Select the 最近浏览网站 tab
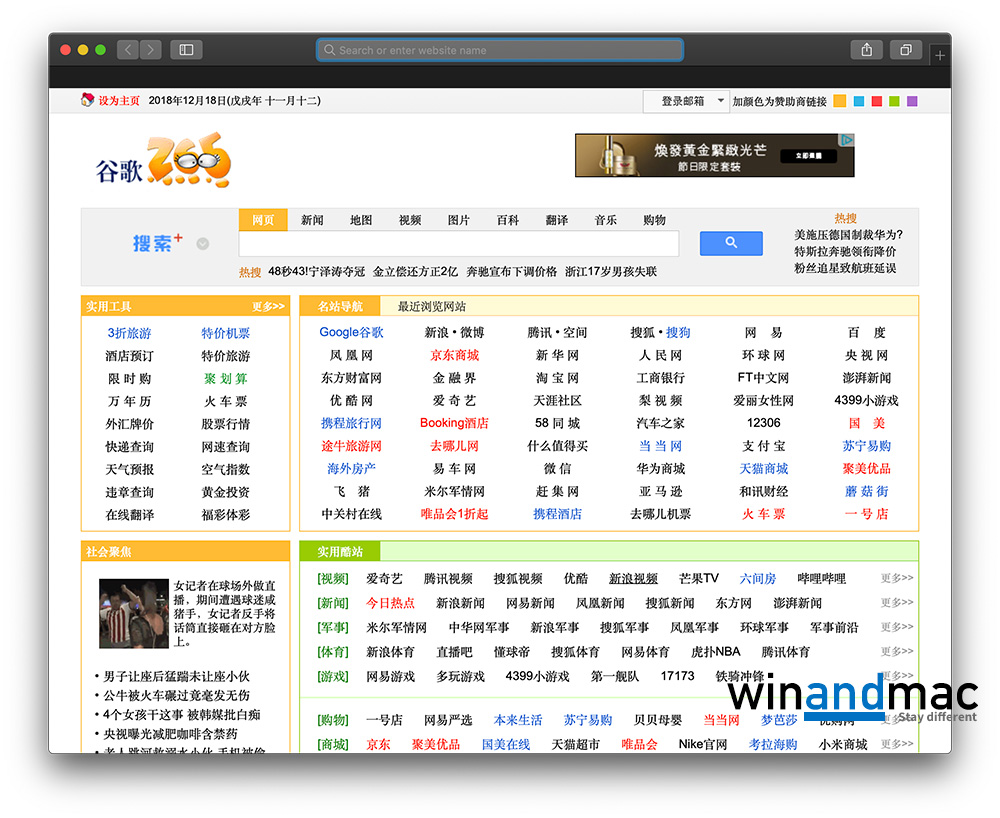Viewport: 1000px width, 818px height. [432, 306]
